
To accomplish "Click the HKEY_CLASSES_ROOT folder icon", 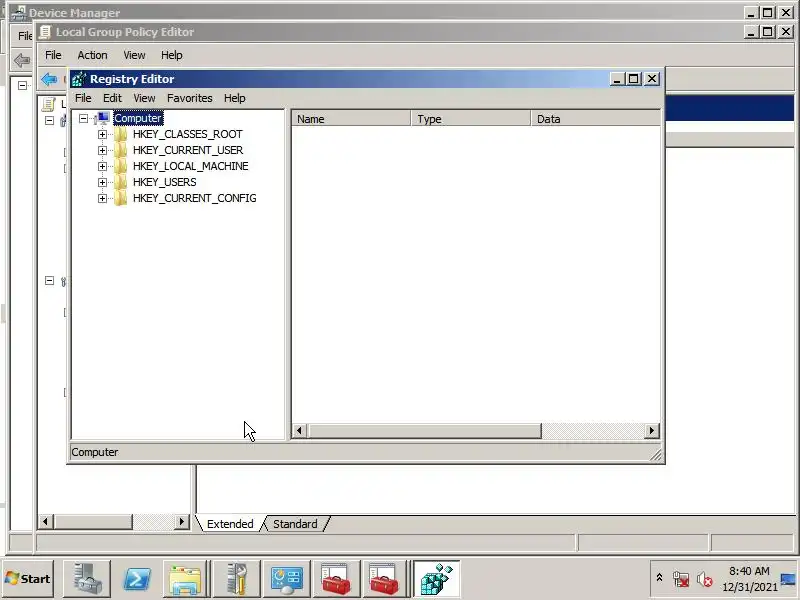I will [121, 134].
